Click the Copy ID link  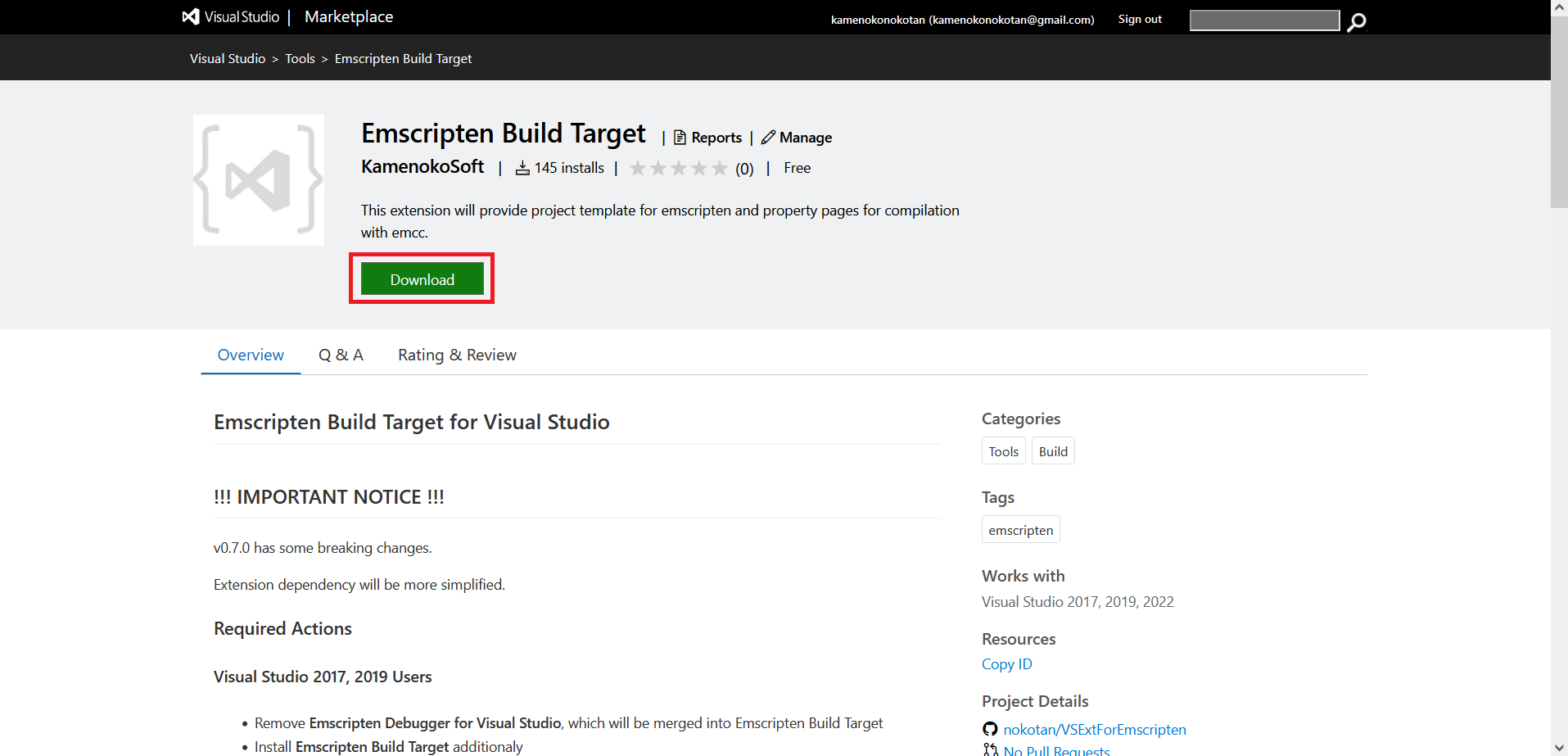tap(1007, 663)
